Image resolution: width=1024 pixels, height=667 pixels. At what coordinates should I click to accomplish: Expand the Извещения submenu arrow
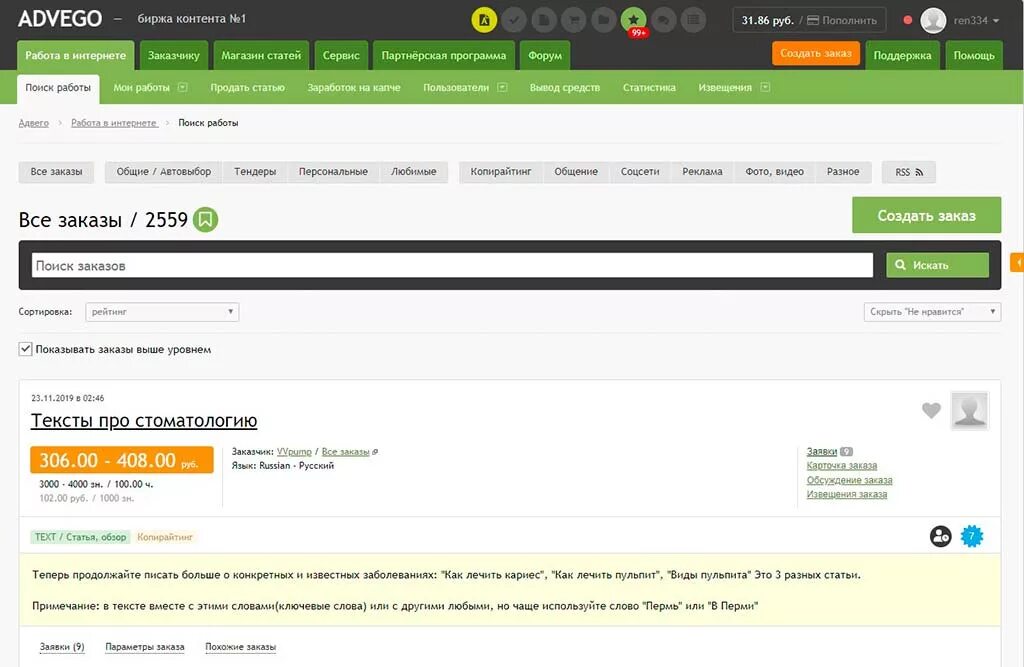click(x=765, y=87)
